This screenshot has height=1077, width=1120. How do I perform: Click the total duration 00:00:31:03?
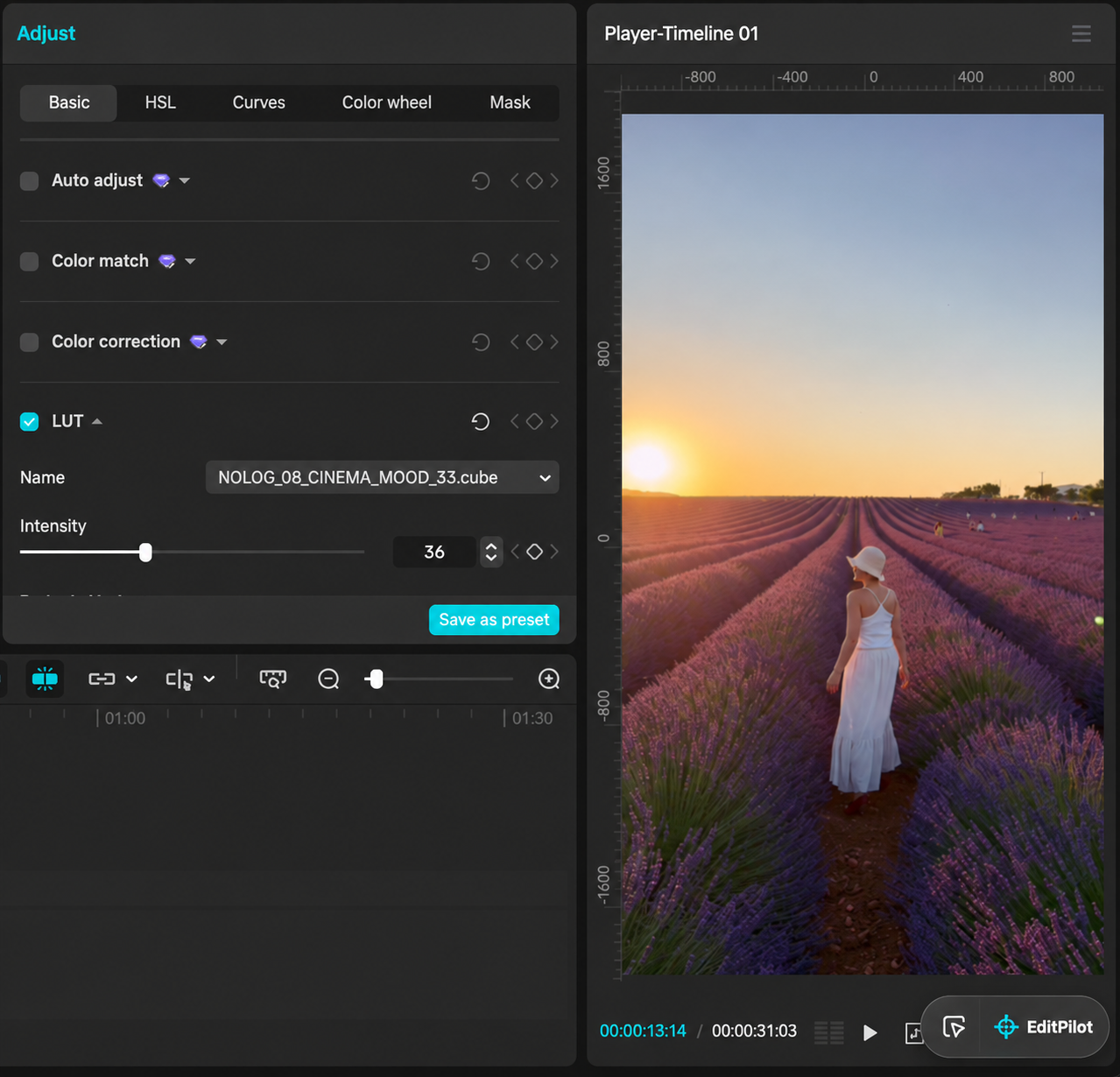pyautogui.click(x=754, y=1031)
